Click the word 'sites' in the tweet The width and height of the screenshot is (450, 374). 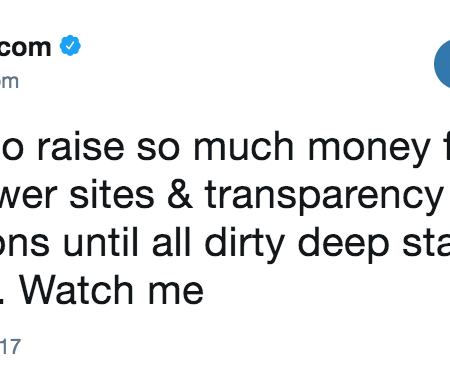coord(112,194)
